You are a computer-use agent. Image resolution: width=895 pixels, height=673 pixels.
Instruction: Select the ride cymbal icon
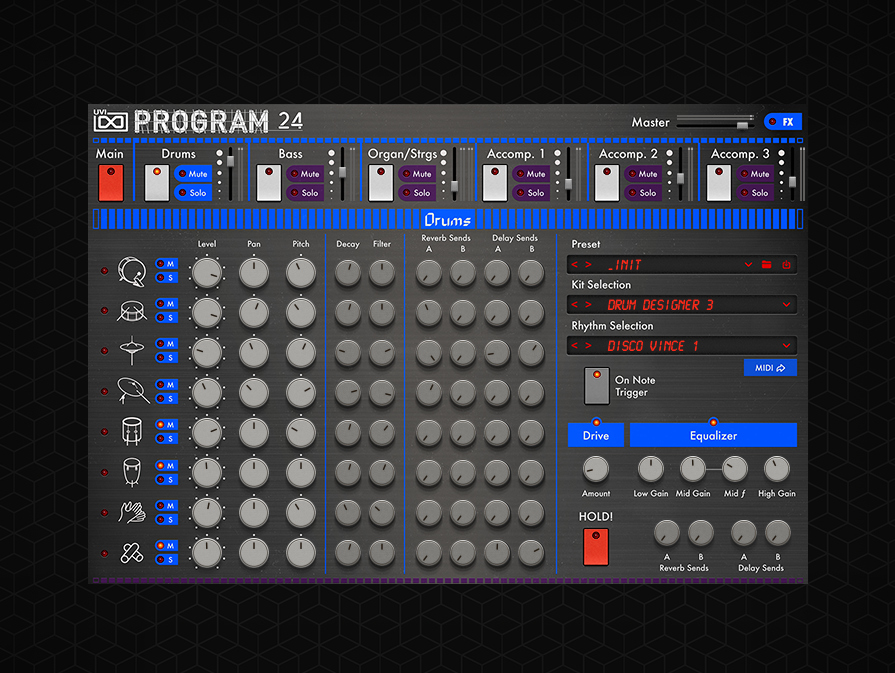(133, 391)
